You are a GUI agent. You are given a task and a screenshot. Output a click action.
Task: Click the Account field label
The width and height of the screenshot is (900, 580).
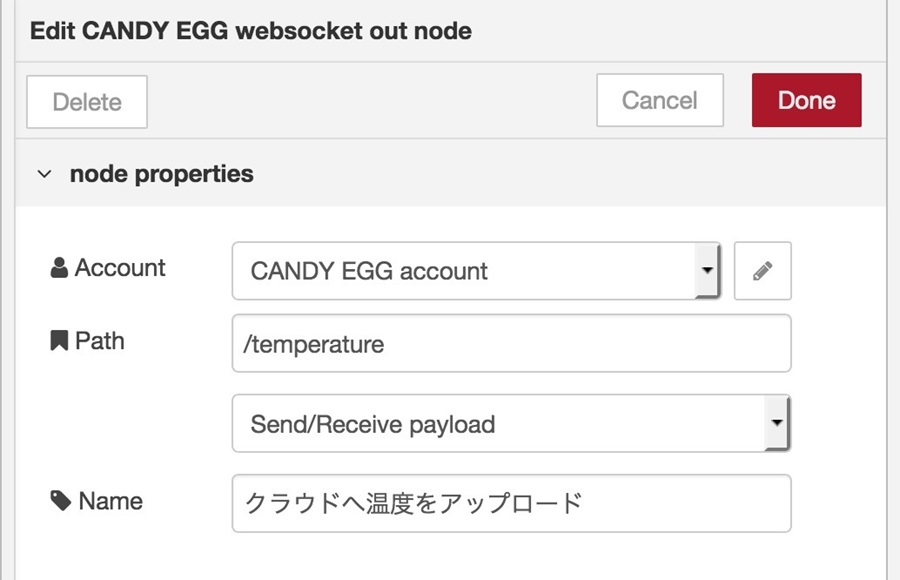click(x=120, y=268)
